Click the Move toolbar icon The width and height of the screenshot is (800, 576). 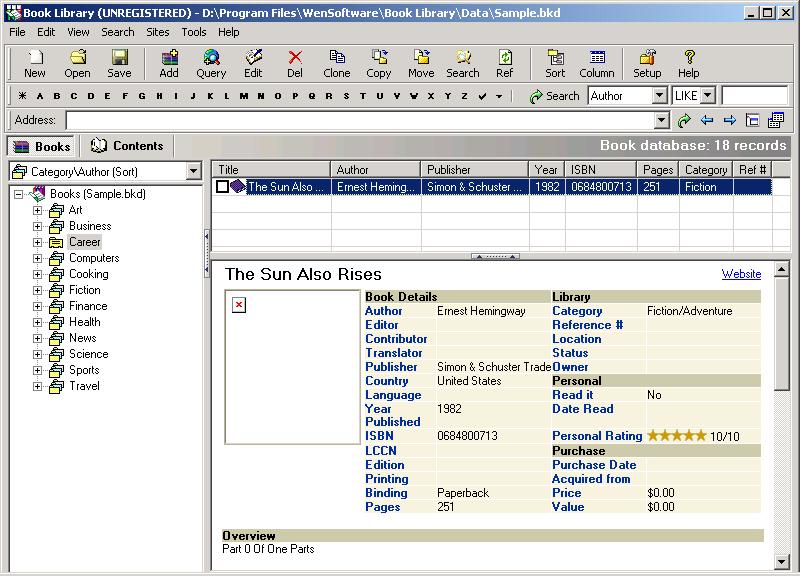pyautogui.click(x=421, y=64)
